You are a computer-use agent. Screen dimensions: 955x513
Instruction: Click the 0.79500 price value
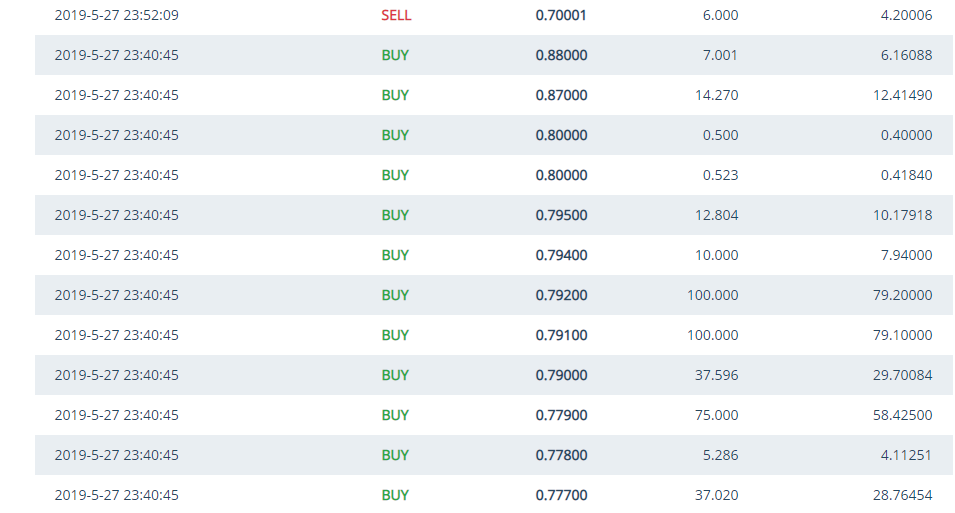(561, 216)
